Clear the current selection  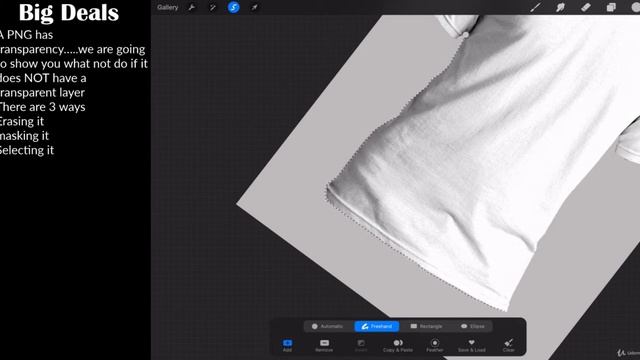point(509,345)
